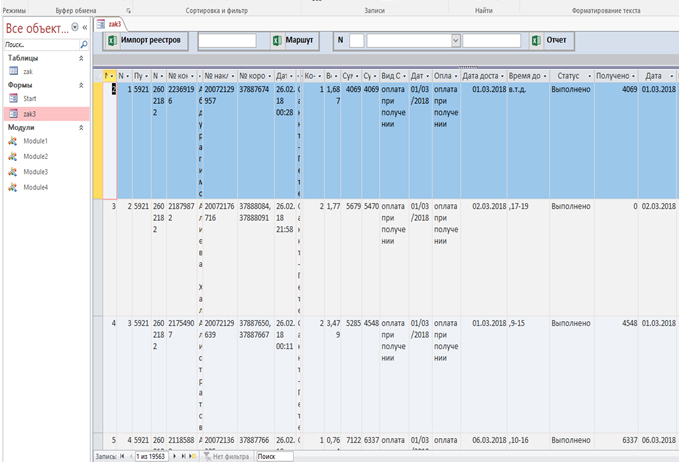Open the Статус column filter dropdown

point(589,76)
